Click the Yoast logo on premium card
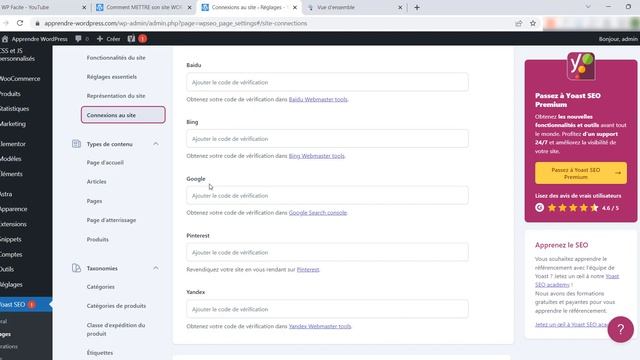640x360 pixels. pyautogui.click(x=581, y=66)
